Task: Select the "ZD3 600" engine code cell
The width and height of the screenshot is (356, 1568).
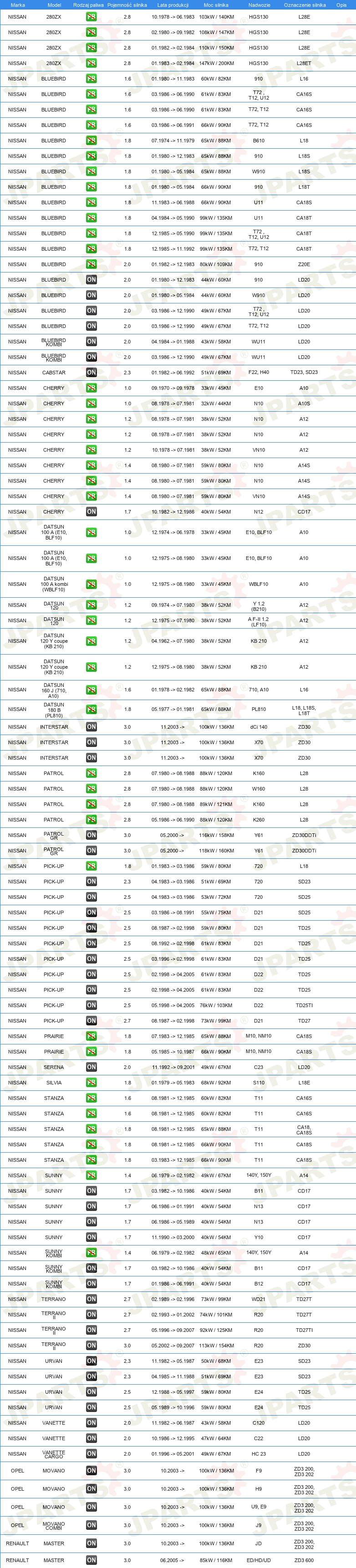Action: coord(304,1560)
